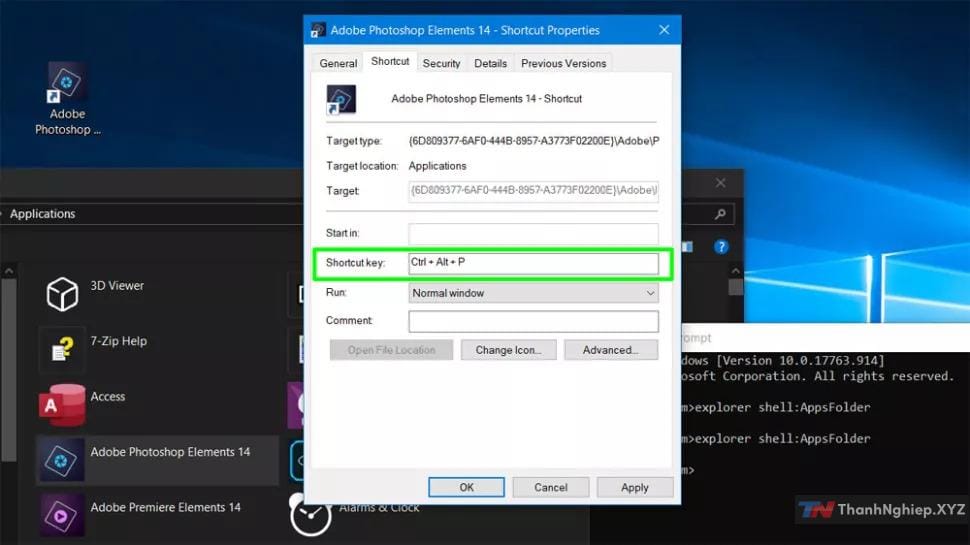Confirm with the OK button
This screenshot has width=970, height=545.
pyautogui.click(x=466, y=487)
